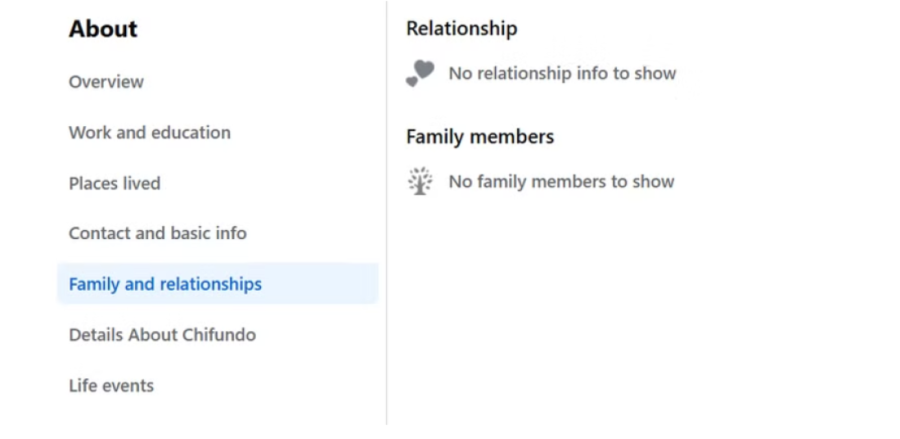The height and width of the screenshot is (439, 900).
Task: Open the Overview section
Action: click(106, 82)
